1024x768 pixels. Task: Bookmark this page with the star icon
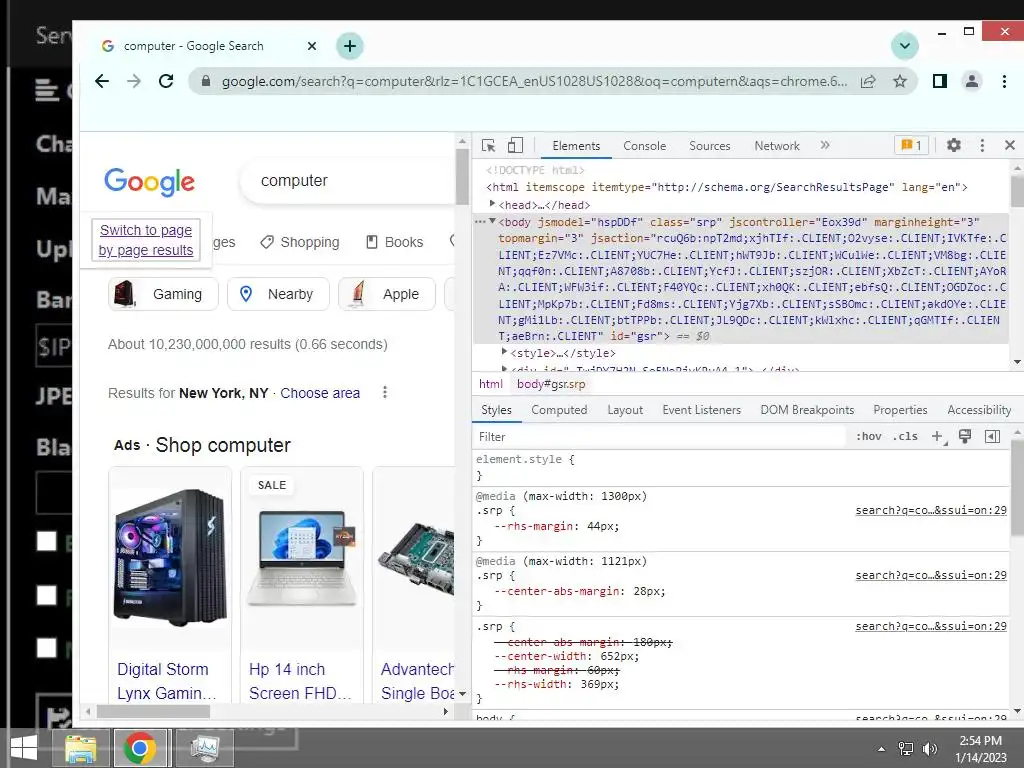[900, 82]
